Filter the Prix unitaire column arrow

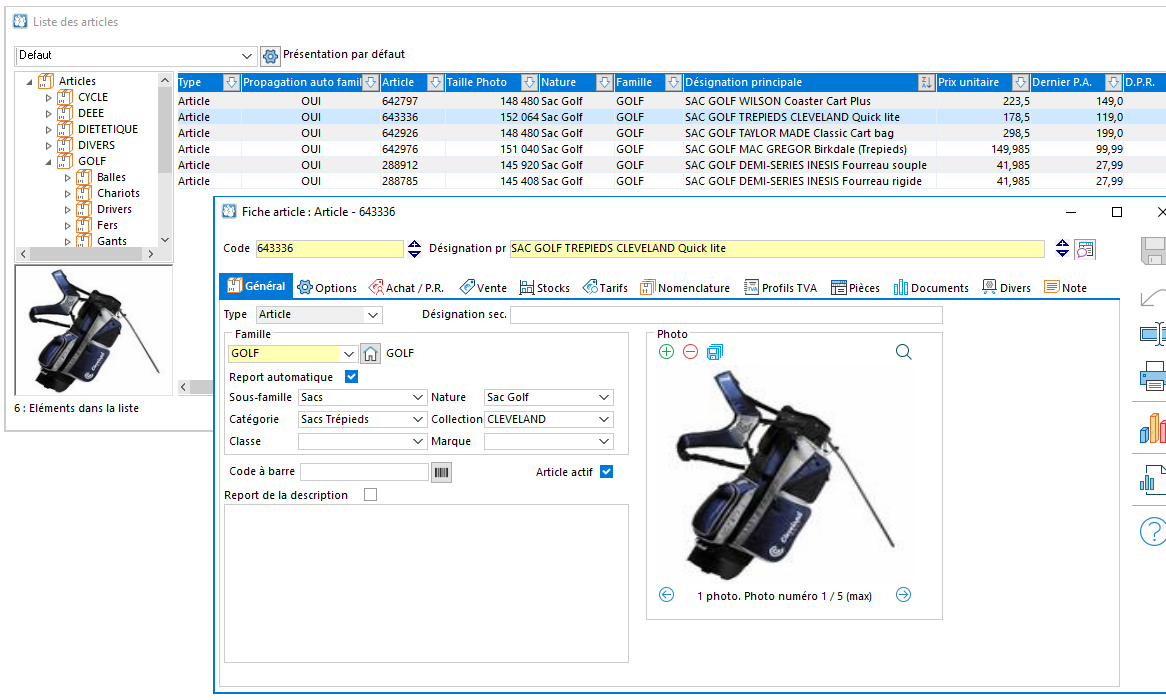tap(1020, 83)
